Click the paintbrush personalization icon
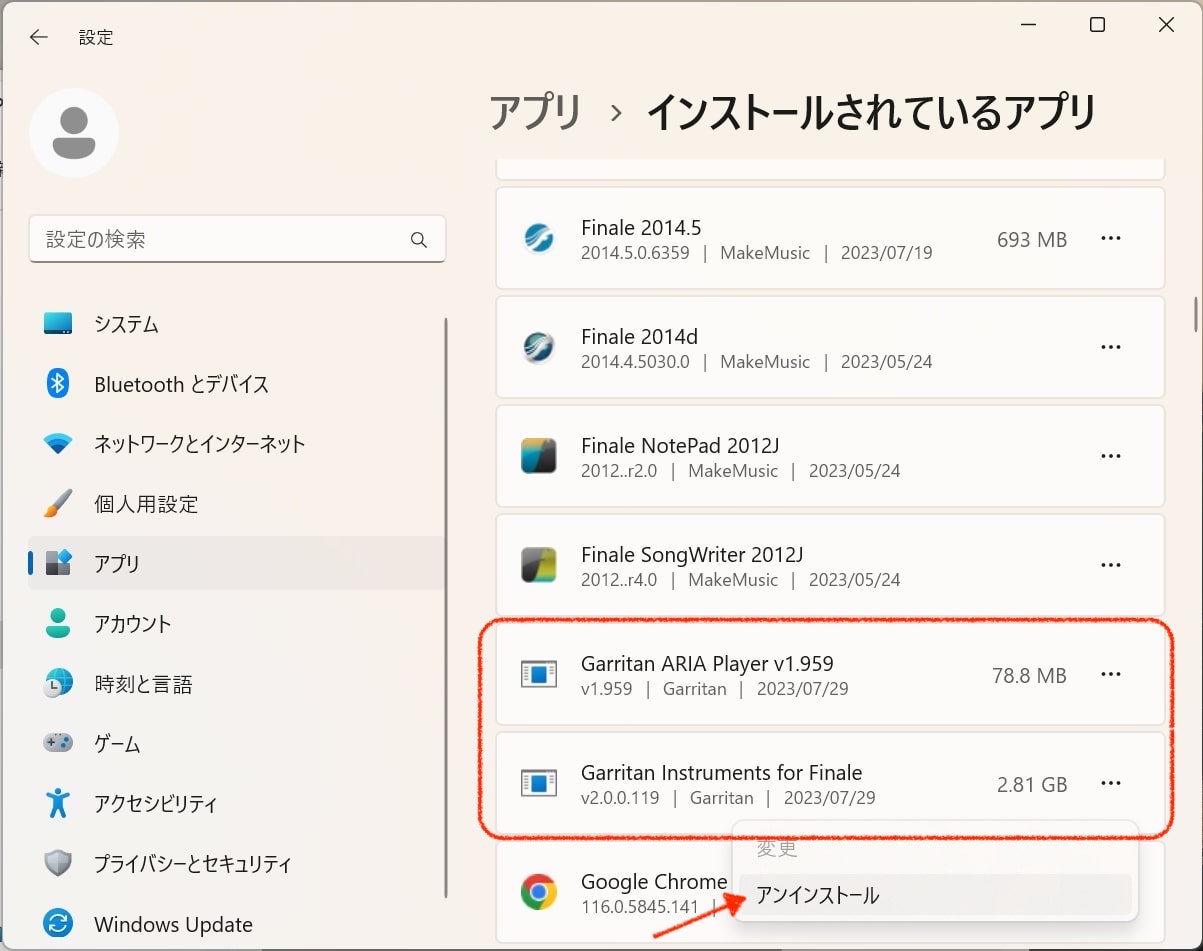This screenshot has height=951, width=1203. [x=58, y=503]
